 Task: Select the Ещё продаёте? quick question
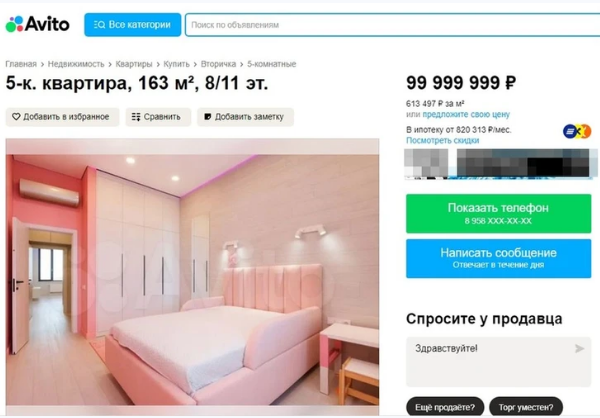pyautogui.click(x=445, y=407)
